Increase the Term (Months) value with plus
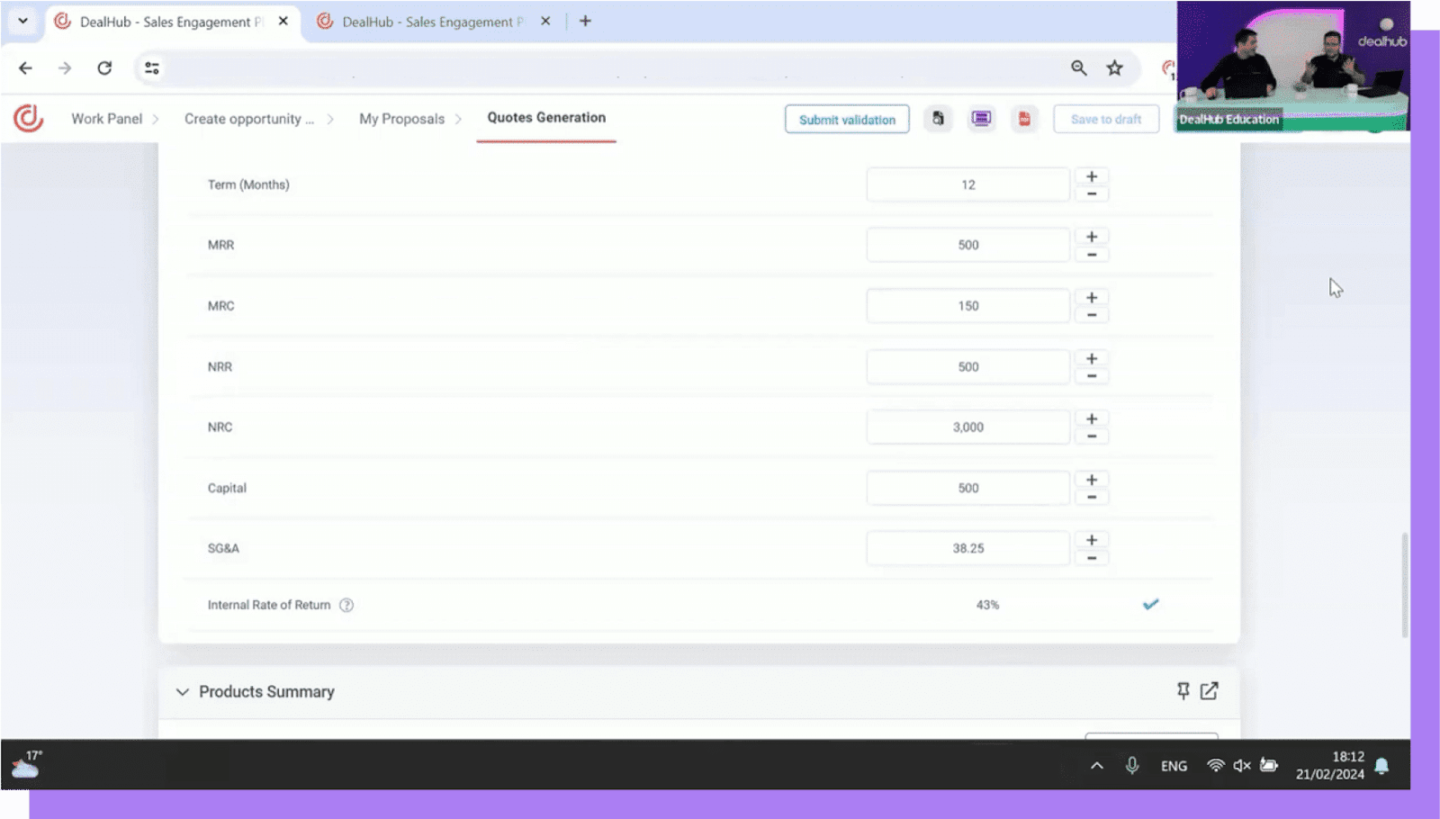 coord(1091,176)
